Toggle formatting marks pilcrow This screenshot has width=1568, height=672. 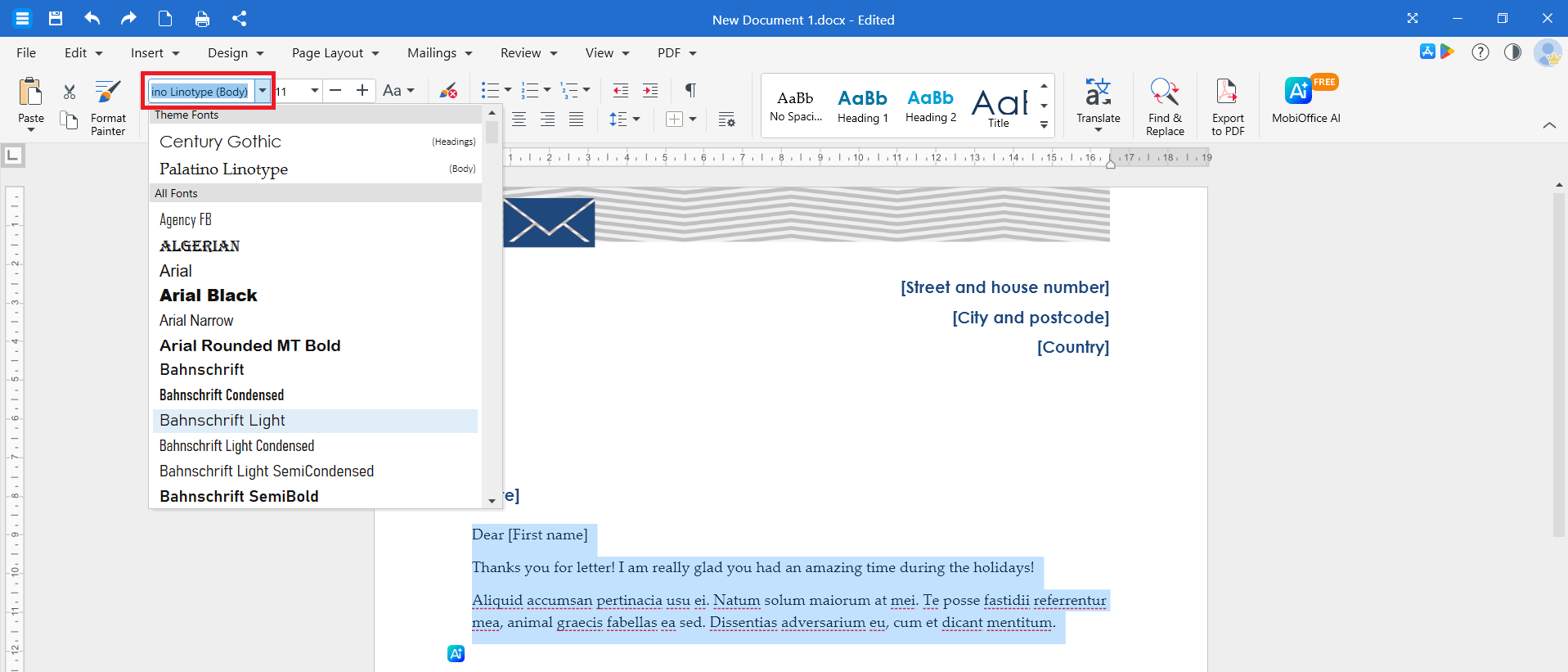(690, 91)
